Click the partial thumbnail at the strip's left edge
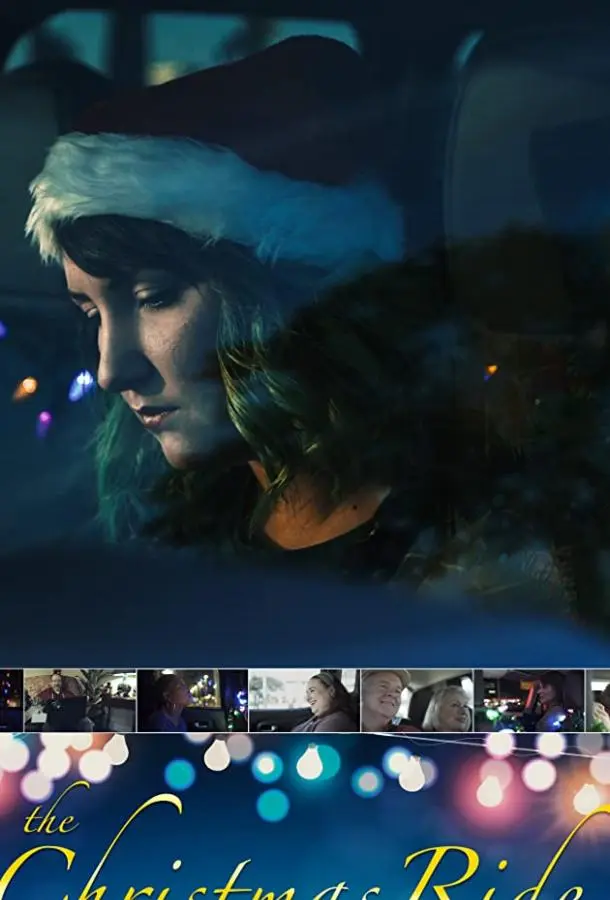This screenshot has height=900, width=610. [10, 700]
